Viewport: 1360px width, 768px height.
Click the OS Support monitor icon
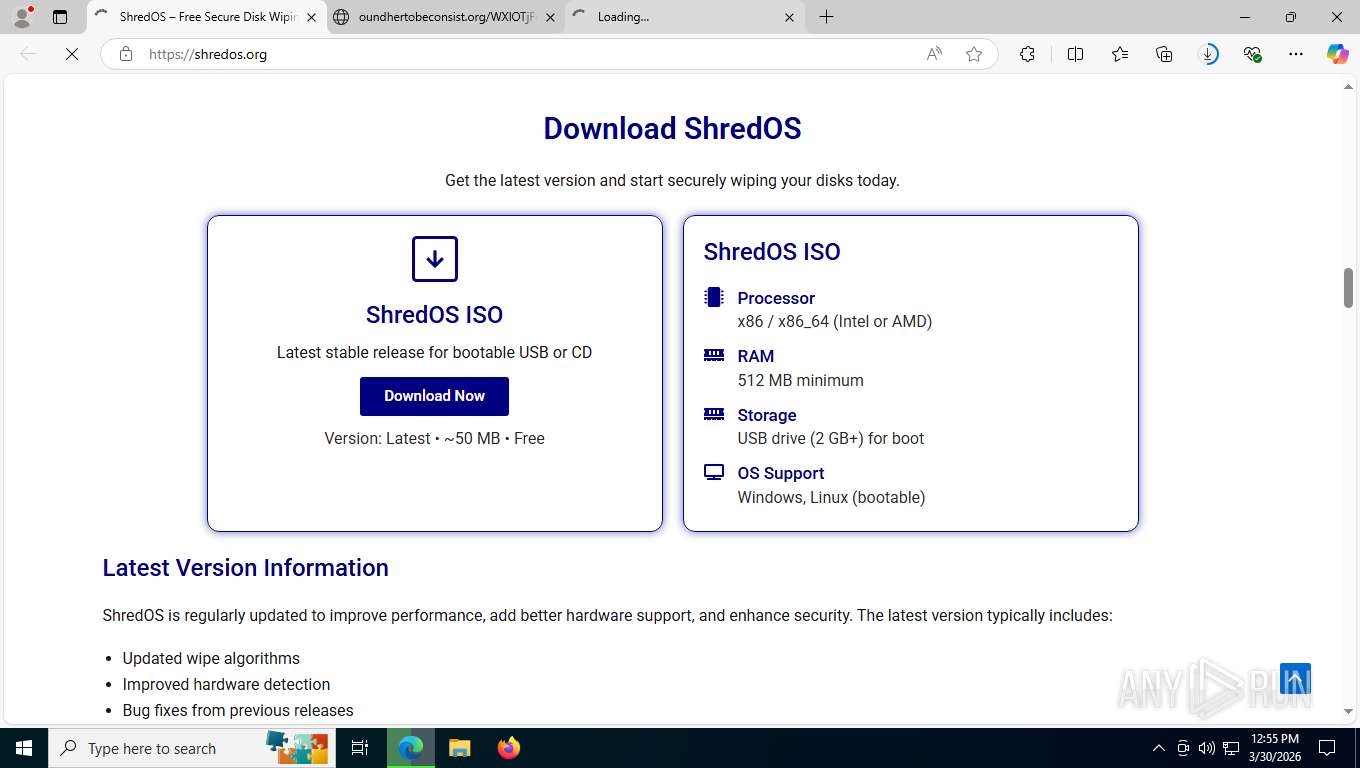coord(714,472)
